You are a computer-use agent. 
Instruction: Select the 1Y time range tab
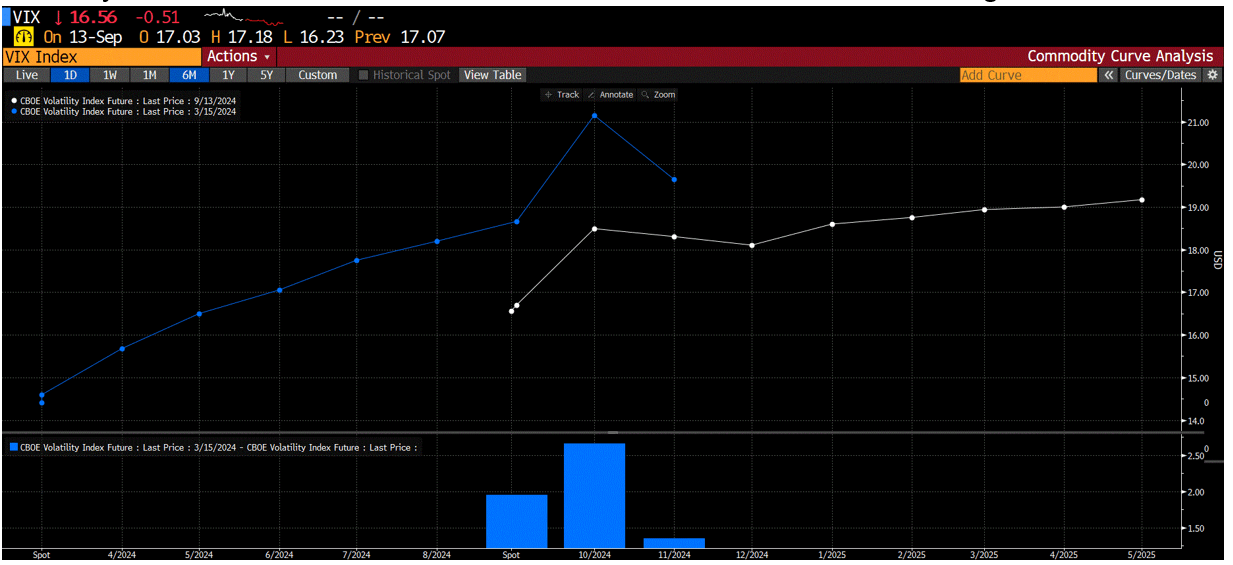pyautogui.click(x=228, y=75)
